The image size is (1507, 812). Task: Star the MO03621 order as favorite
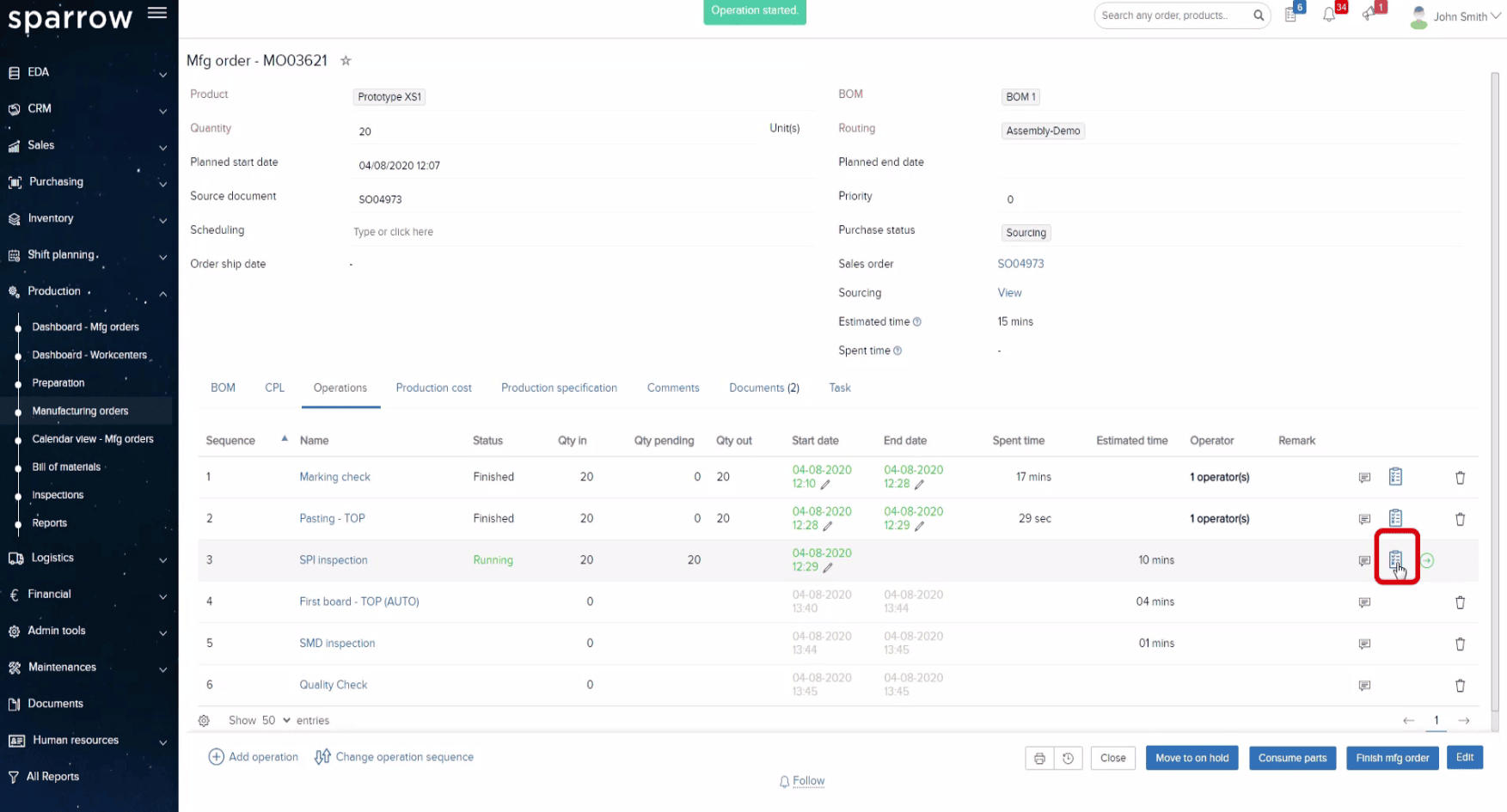[346, 61]
